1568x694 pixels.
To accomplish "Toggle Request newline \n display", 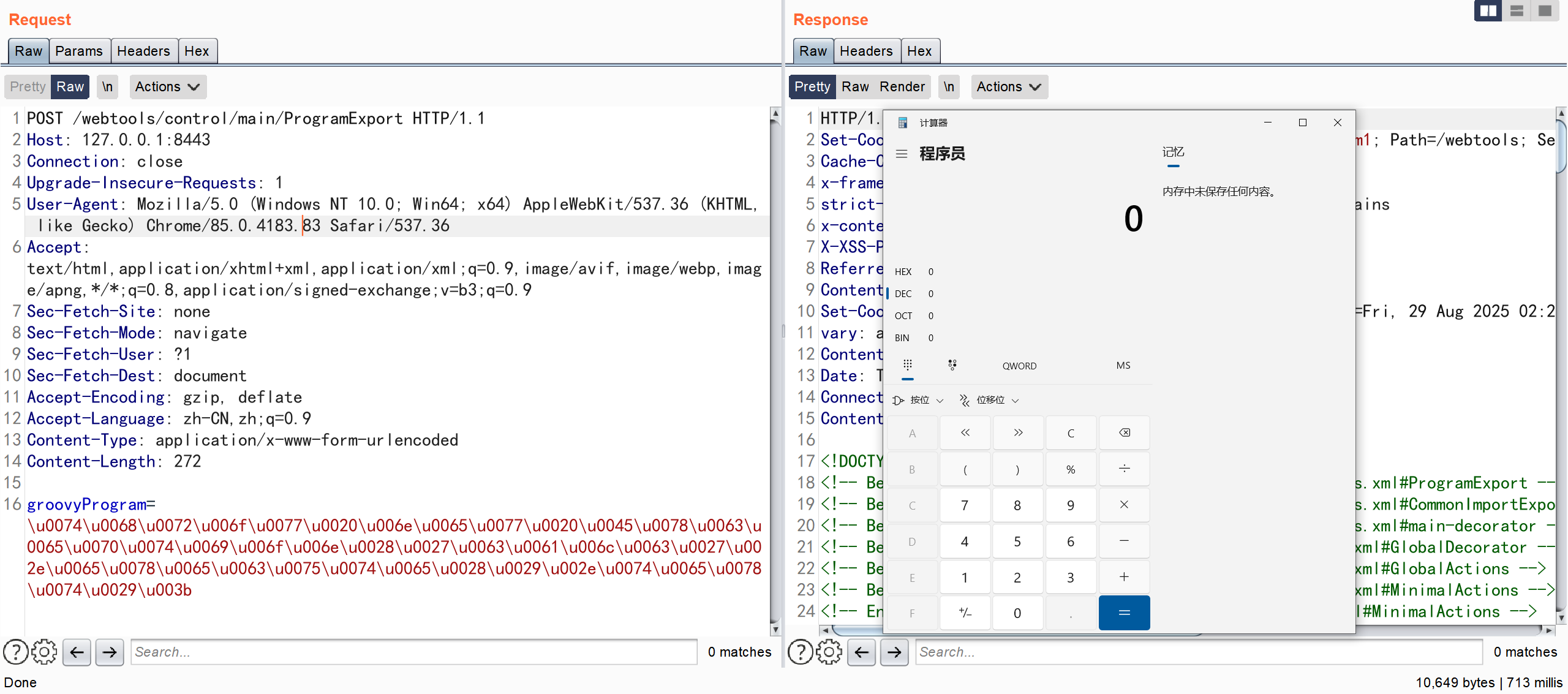I will click(x=107, y=86).
